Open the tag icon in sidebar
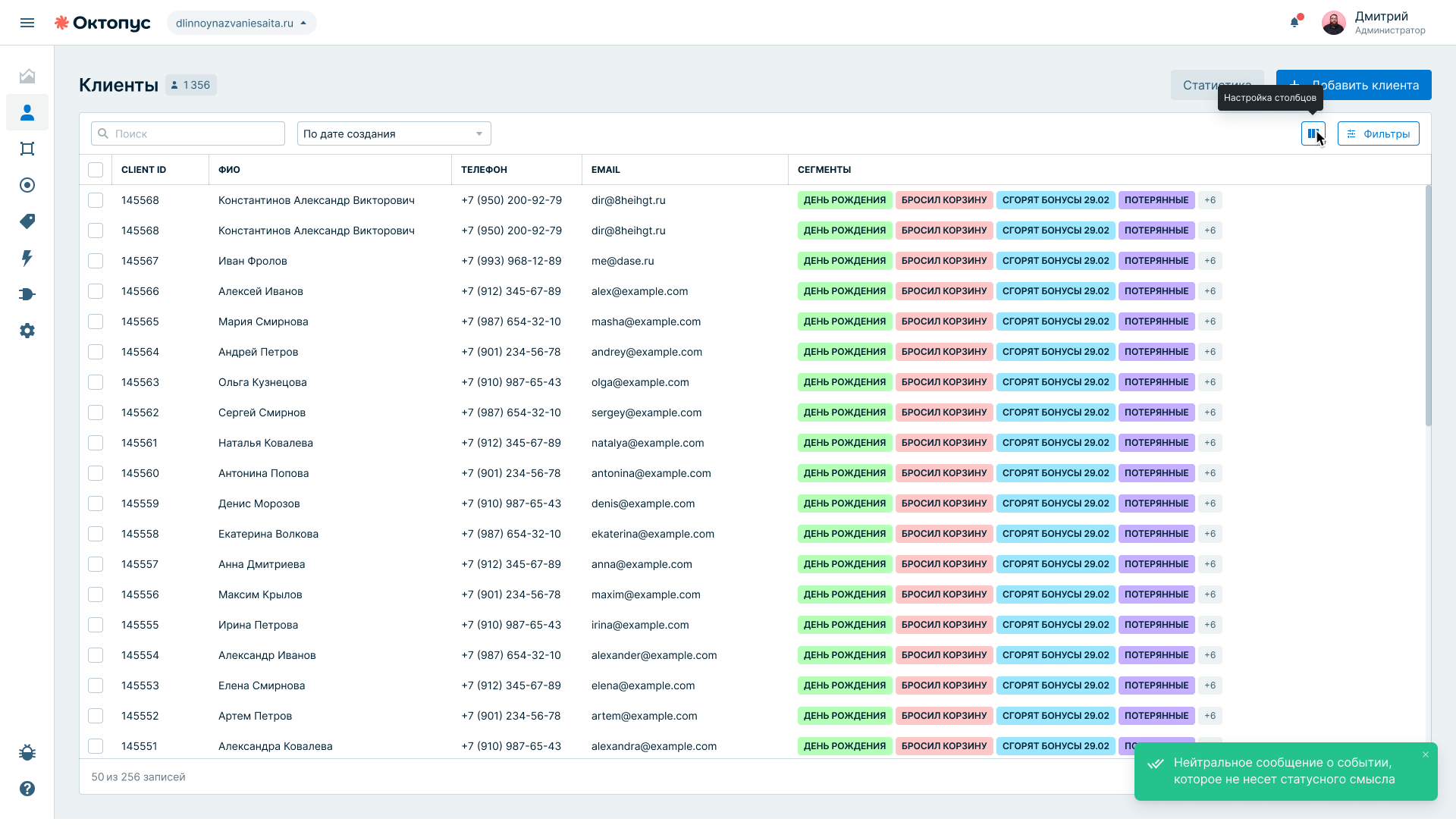1456x825 pixels. (27, 221)
